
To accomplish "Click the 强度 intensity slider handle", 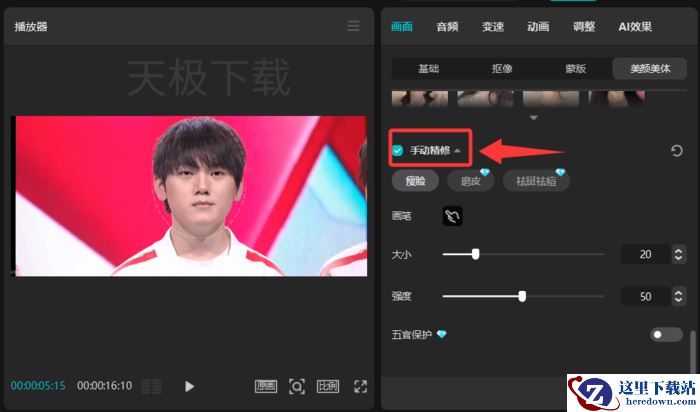I will (522, 296).
